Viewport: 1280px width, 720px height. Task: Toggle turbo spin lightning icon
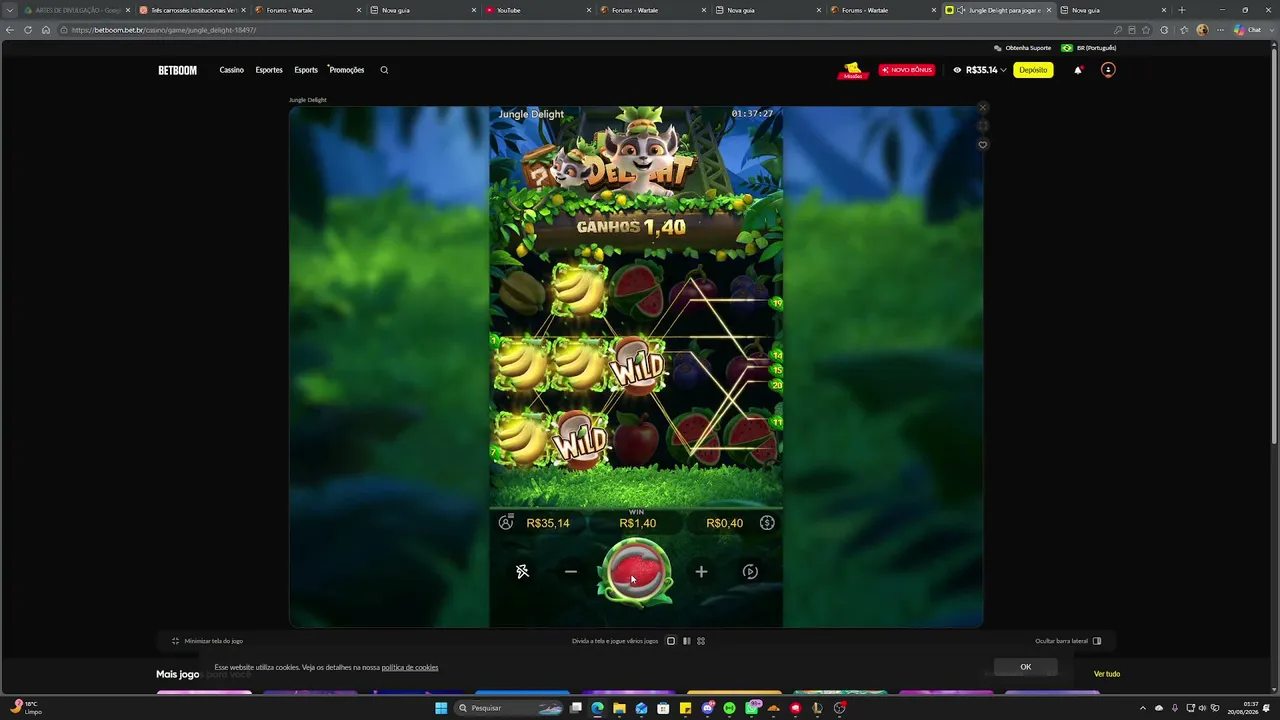(x=522, y=572)
